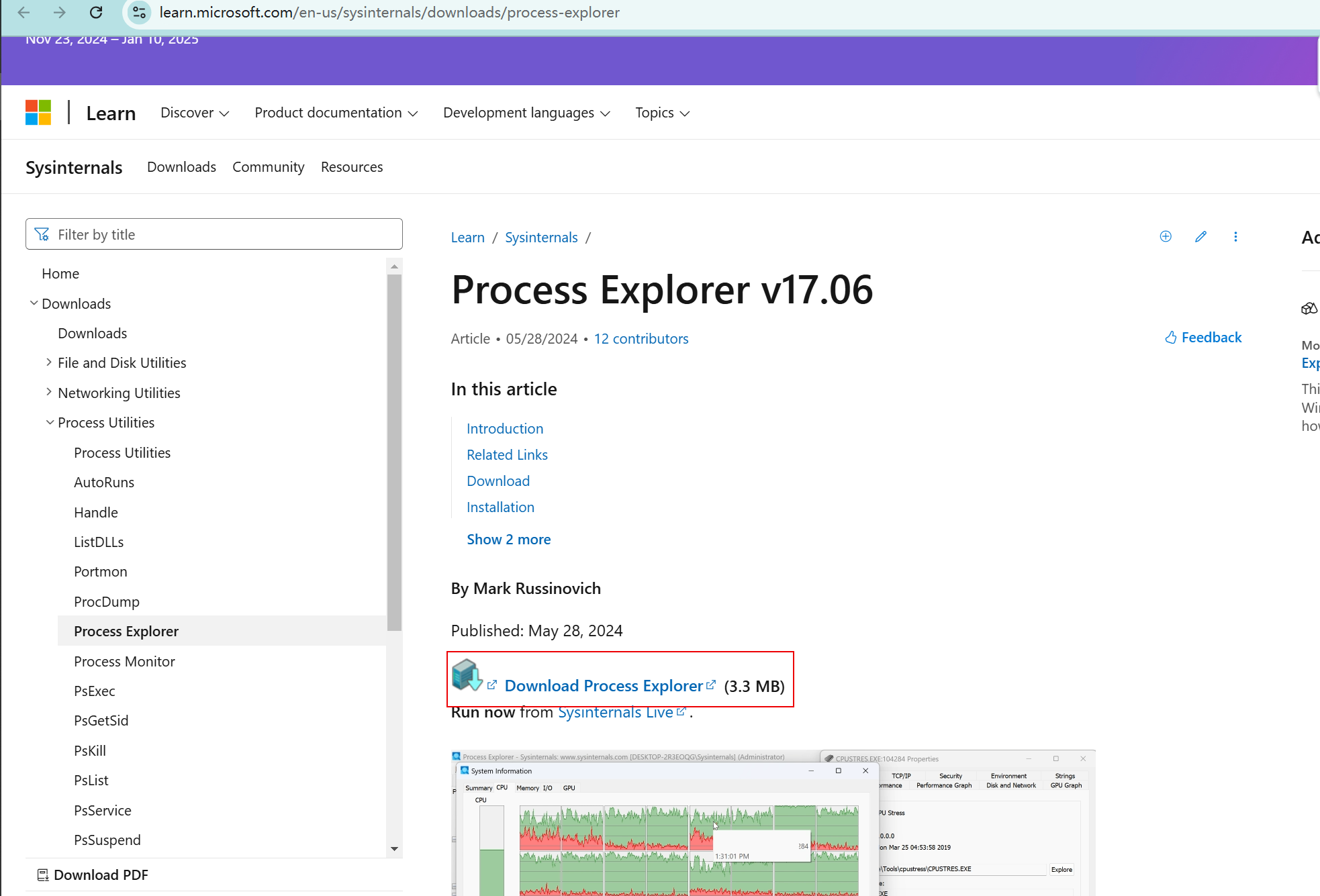This screenshot has height=896, width=1320.
Task: Jump to the Introduction section
Action: coord(505,429)
